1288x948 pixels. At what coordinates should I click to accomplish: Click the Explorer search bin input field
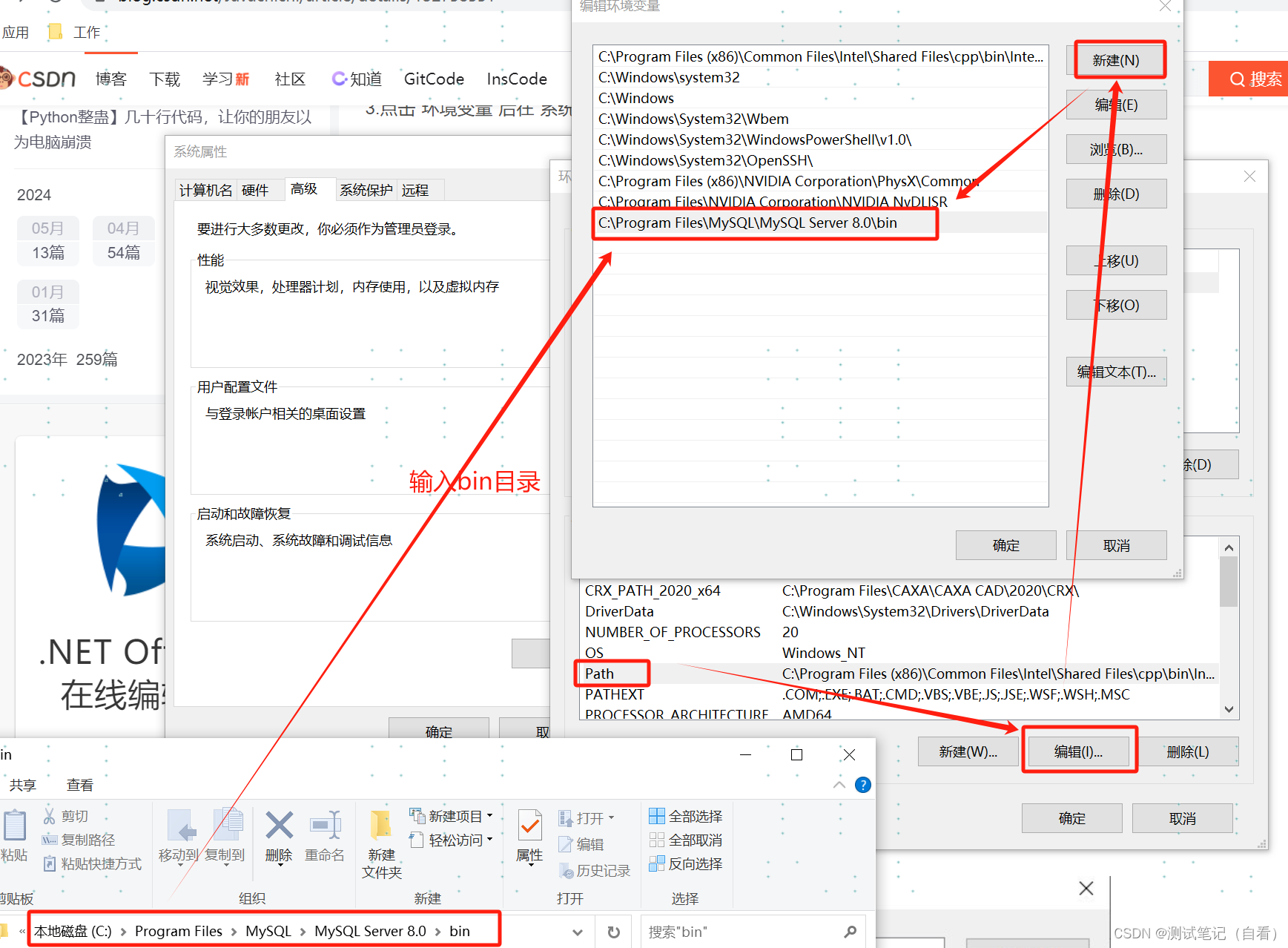coord(742,932)
